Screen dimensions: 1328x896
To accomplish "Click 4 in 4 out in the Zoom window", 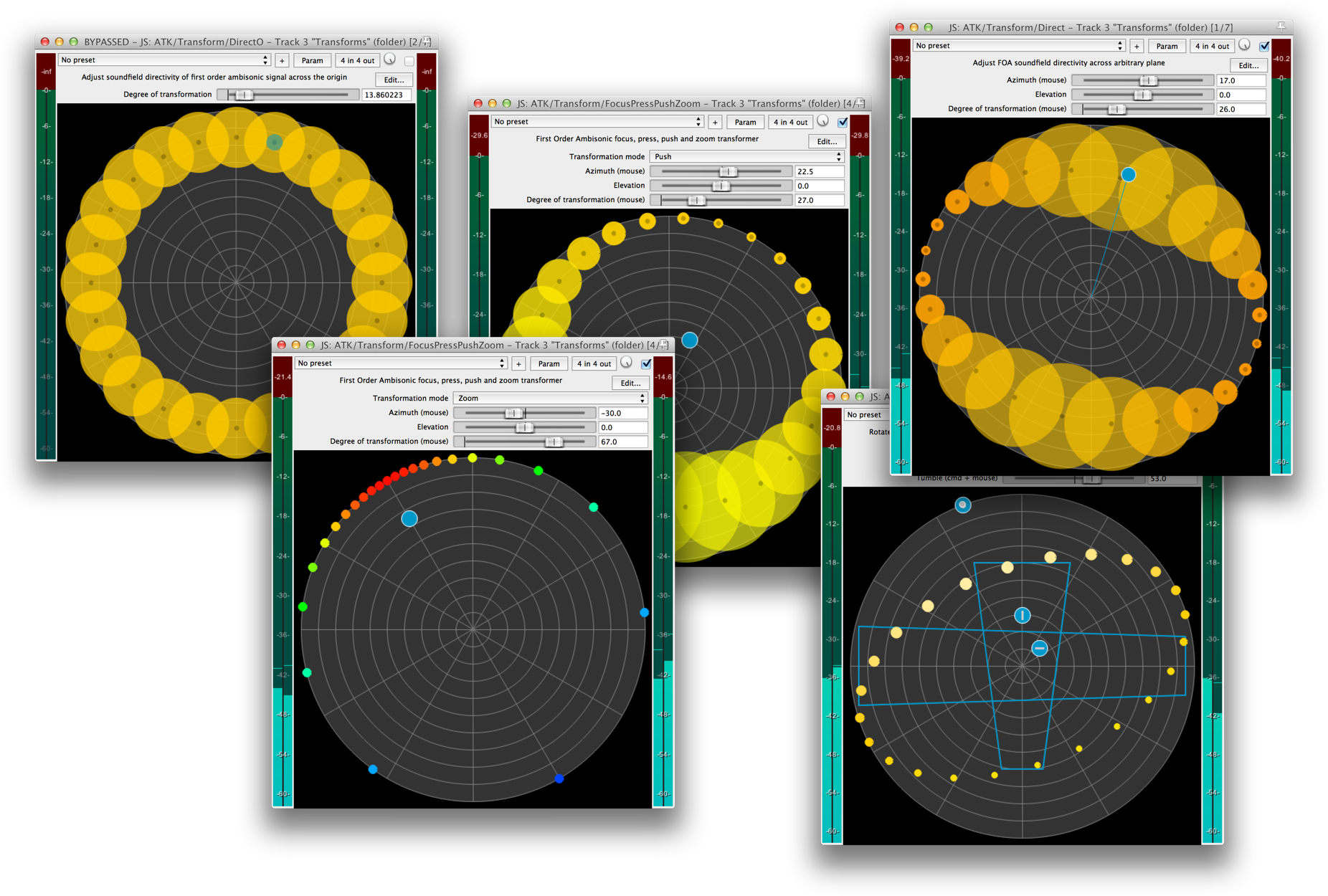I will pos(594,363).
